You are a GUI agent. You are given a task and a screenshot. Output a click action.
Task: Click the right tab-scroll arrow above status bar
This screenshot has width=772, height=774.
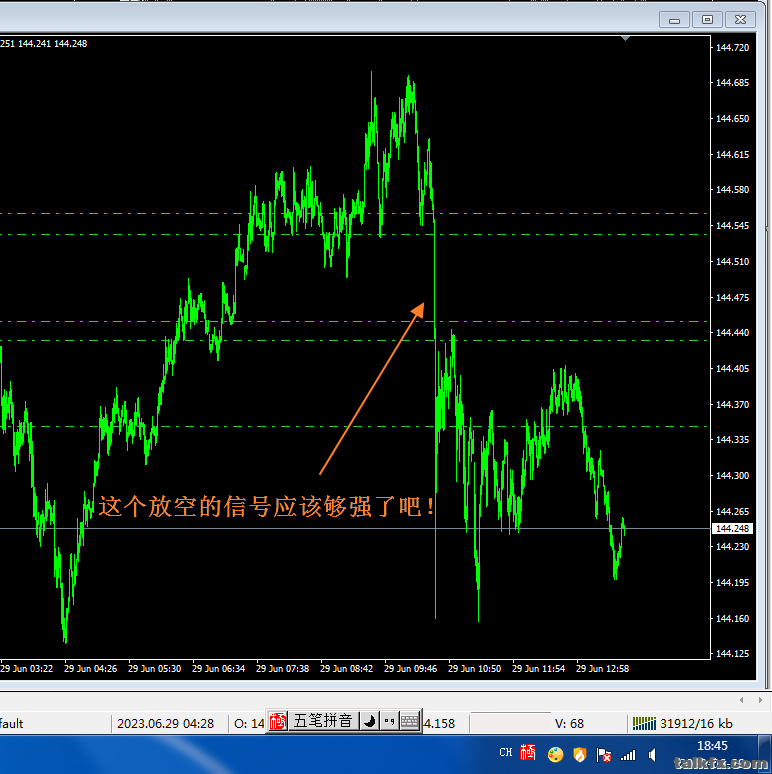click(x=760, y=700)
